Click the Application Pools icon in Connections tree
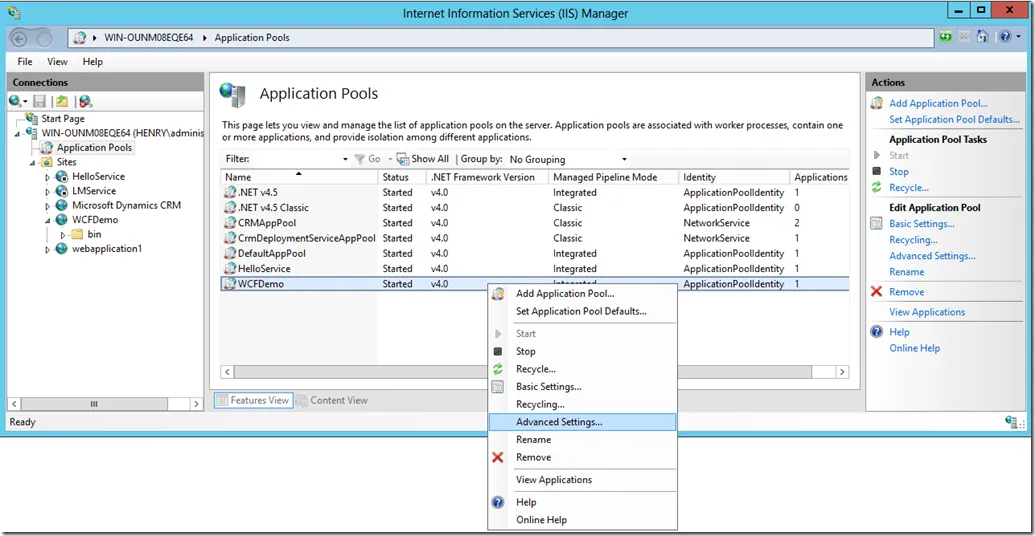 [x=46, y=147]
